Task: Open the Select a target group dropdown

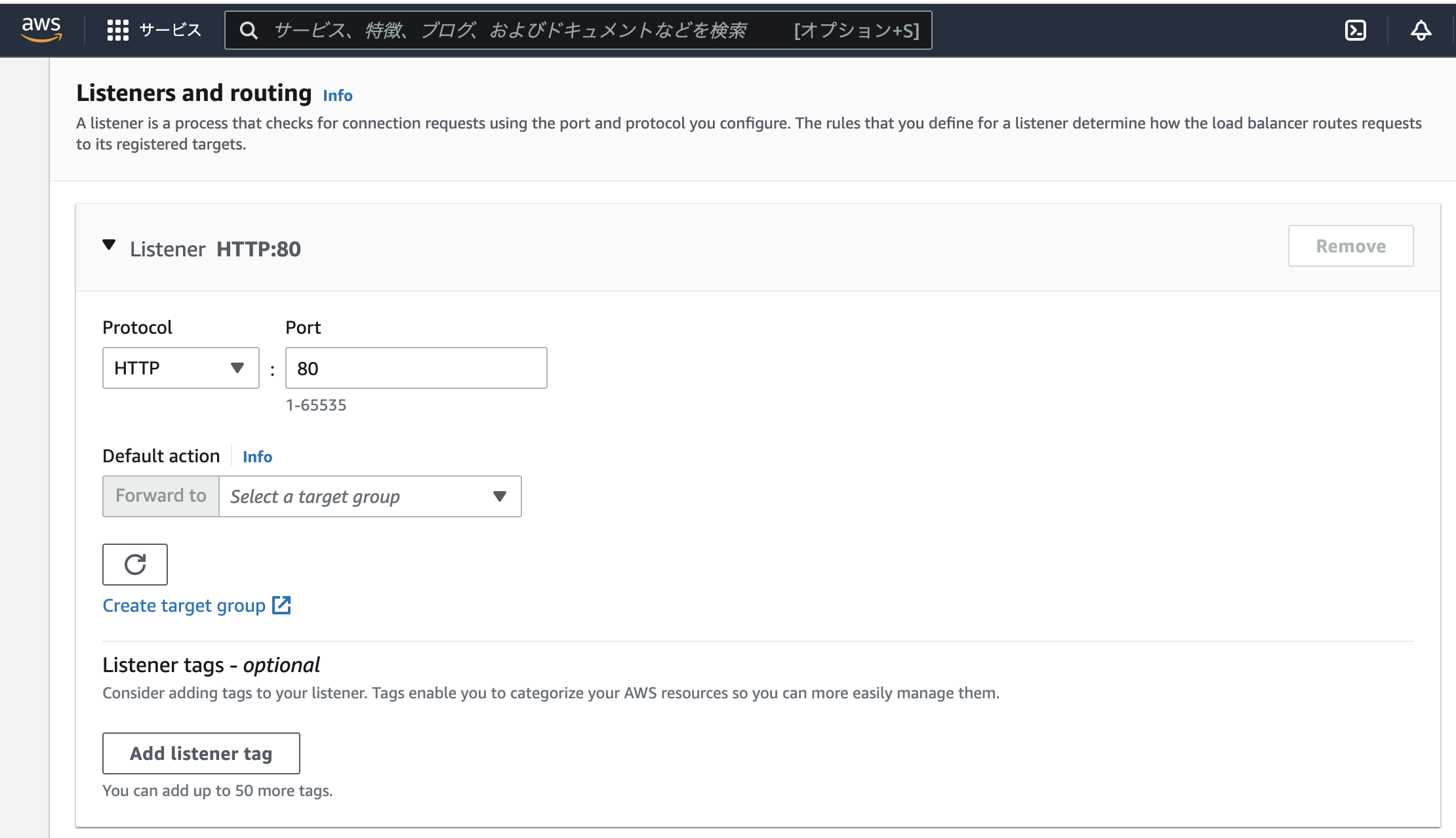Action: (x=370, y=496)
